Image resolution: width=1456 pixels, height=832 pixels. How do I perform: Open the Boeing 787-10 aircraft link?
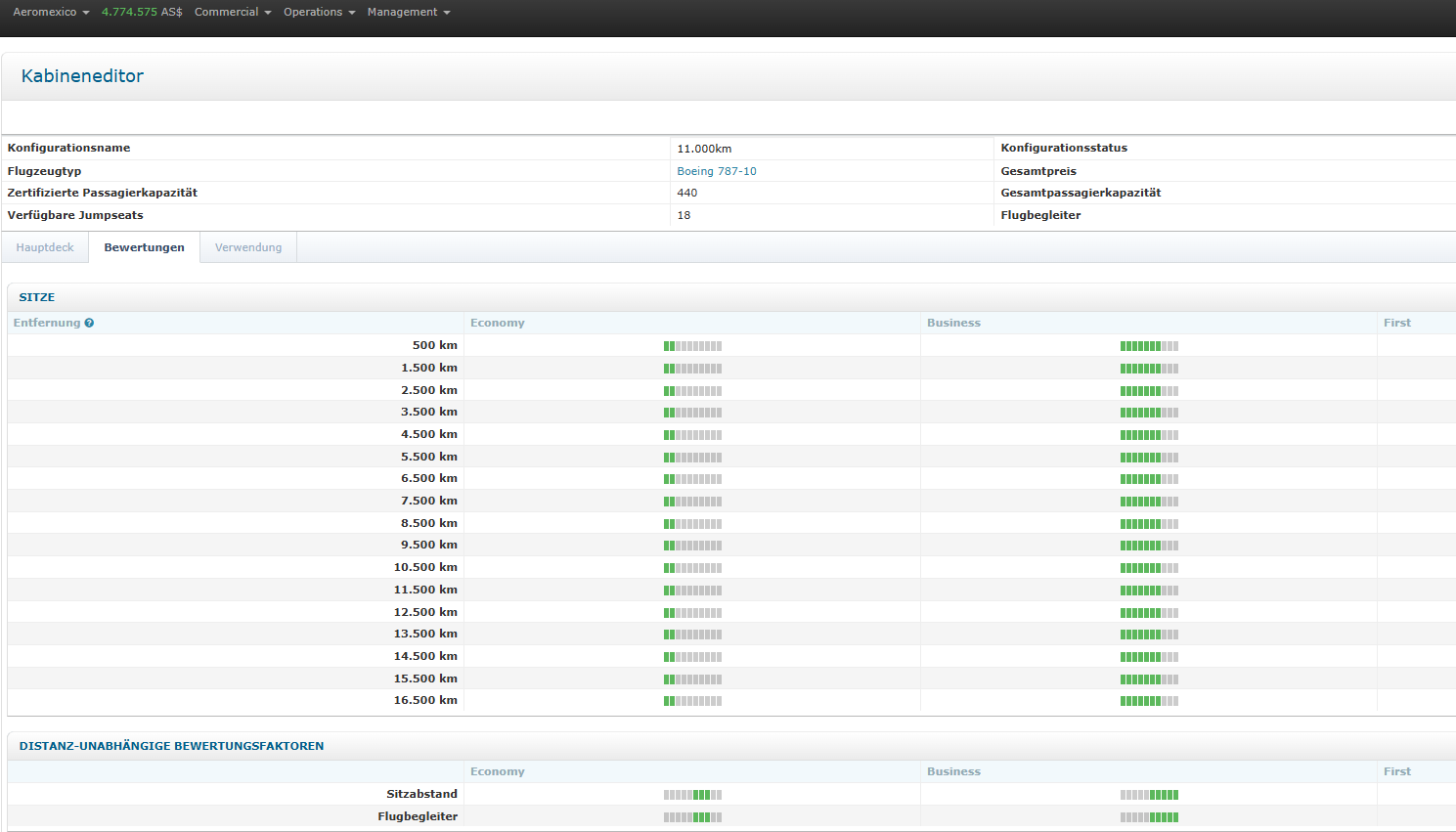coord(717,171)
